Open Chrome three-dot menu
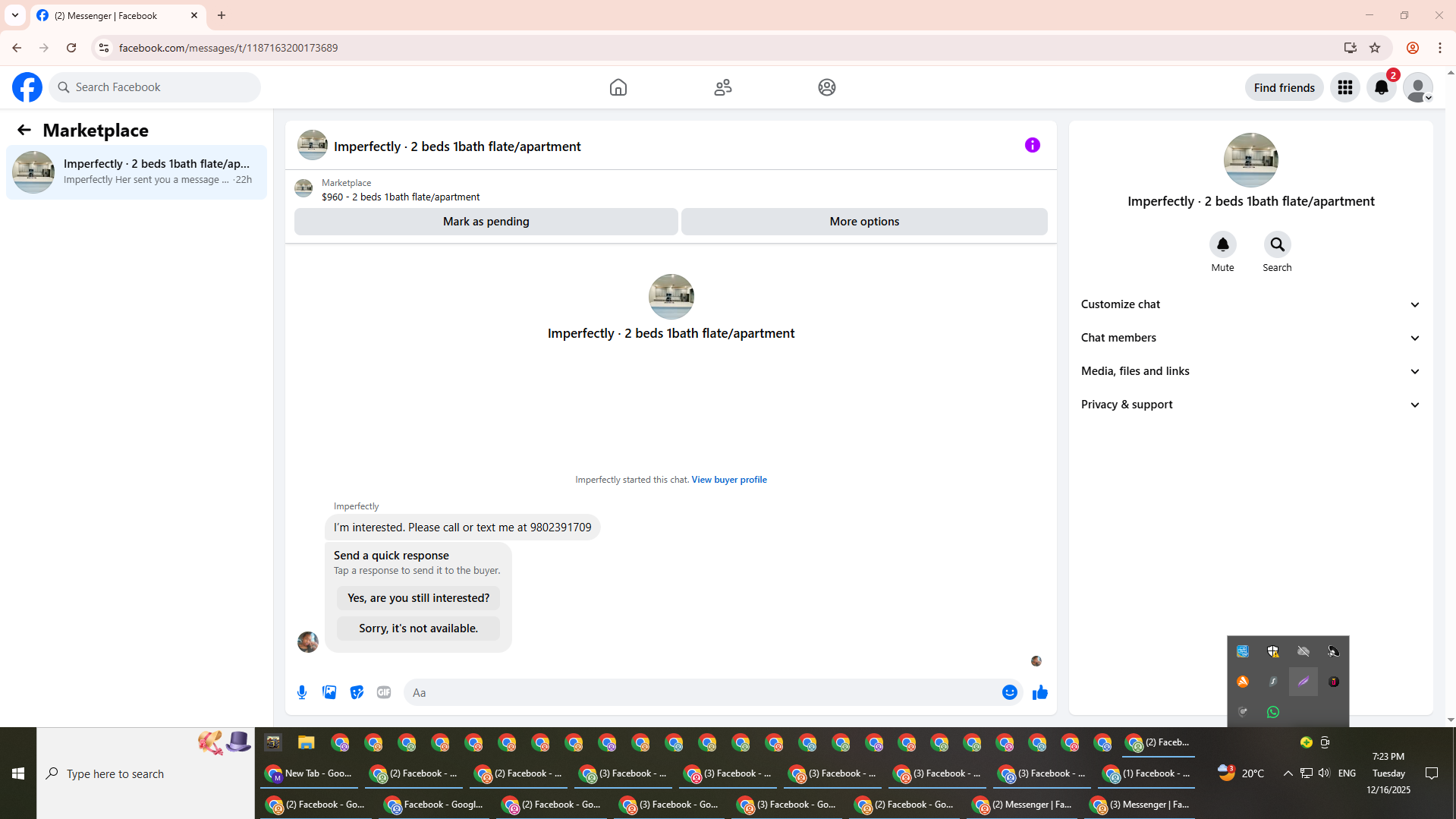Image resolution: width=1456 pixels, height=819 pixels. point(1440,48)
